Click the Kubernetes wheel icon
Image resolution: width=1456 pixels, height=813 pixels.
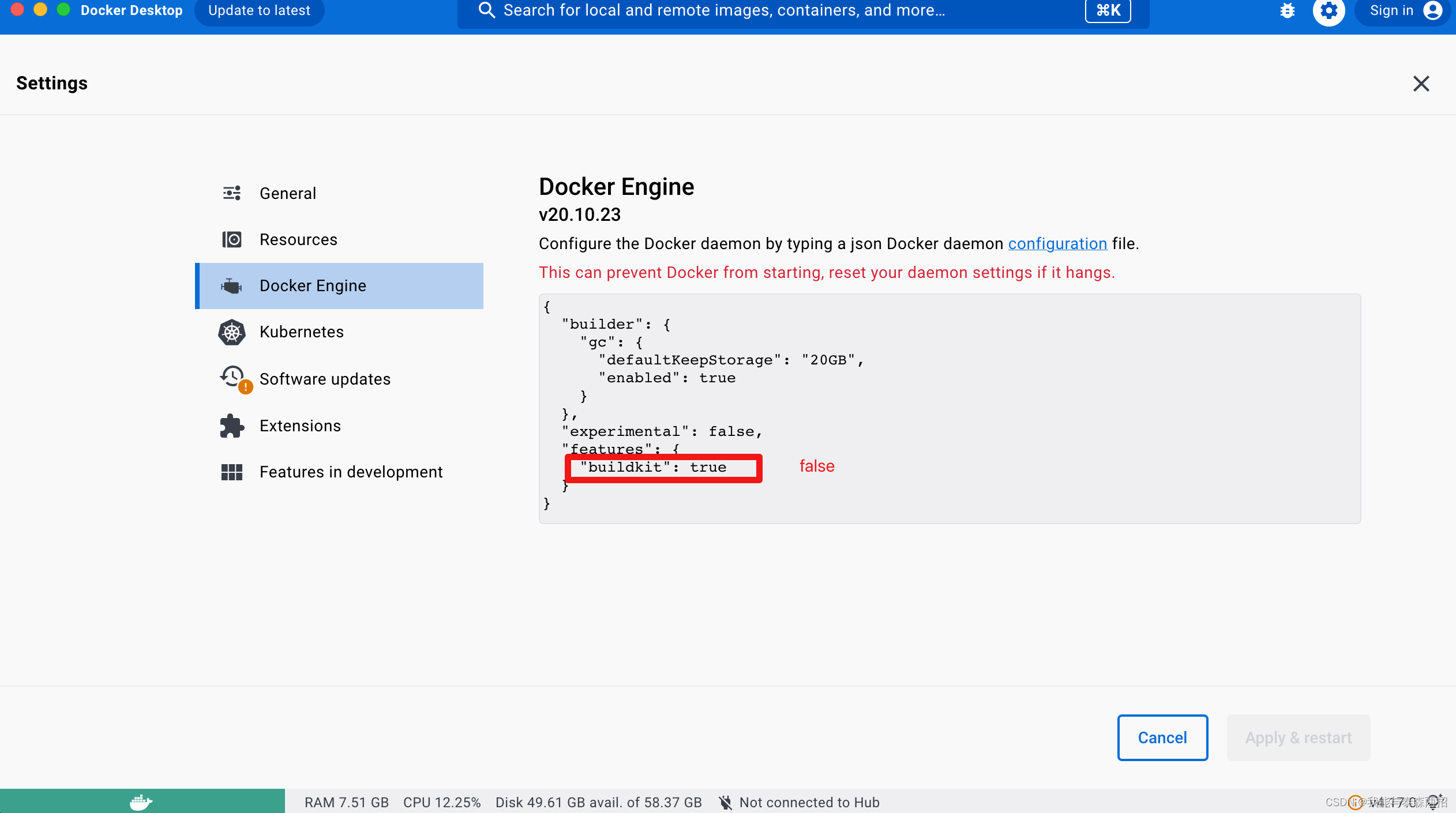pyautogui.click(x=232, y=332)
